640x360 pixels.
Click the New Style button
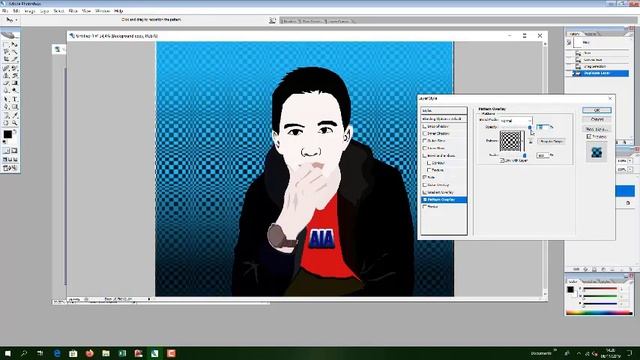(597, 129)
